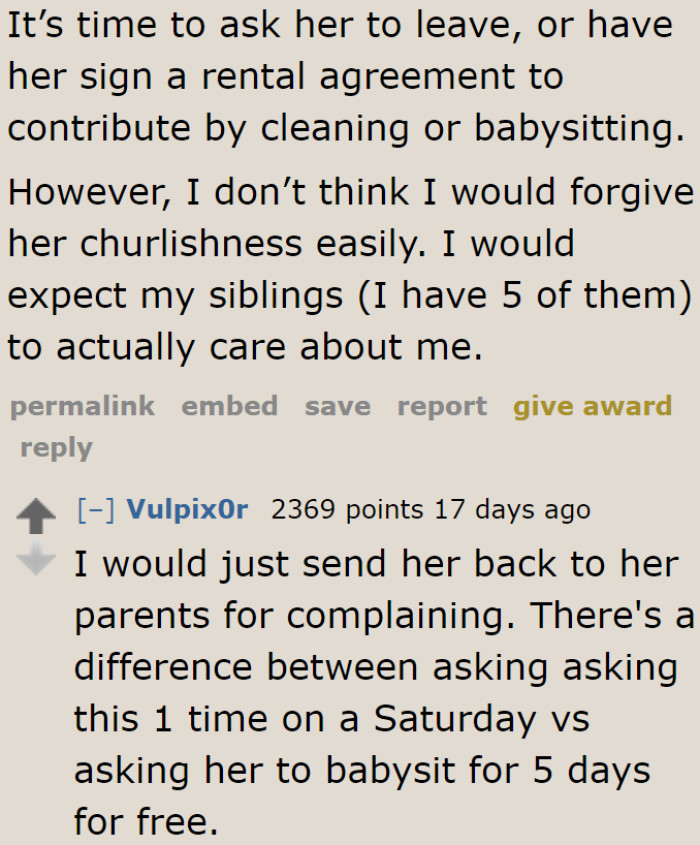
Task: Upvote Vulpix0r's comment with the up arrow
Action: pos(37,513)
